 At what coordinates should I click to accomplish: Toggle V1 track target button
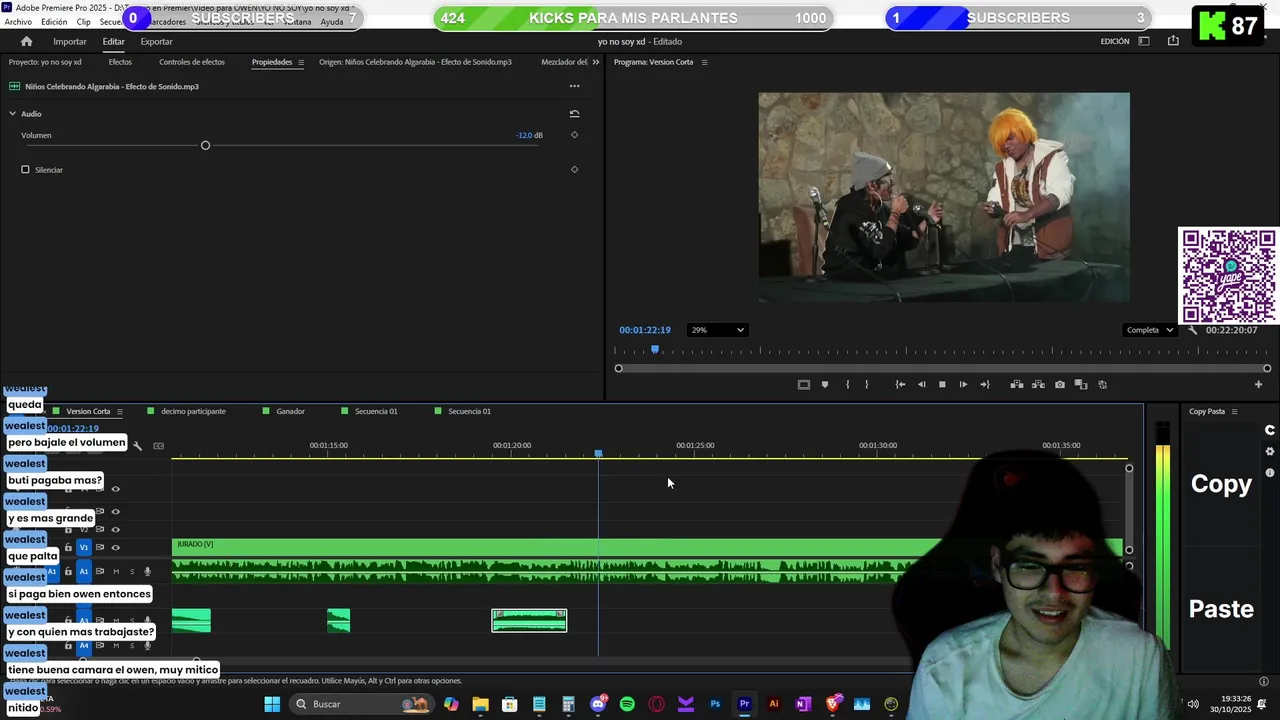click(84, 547)
